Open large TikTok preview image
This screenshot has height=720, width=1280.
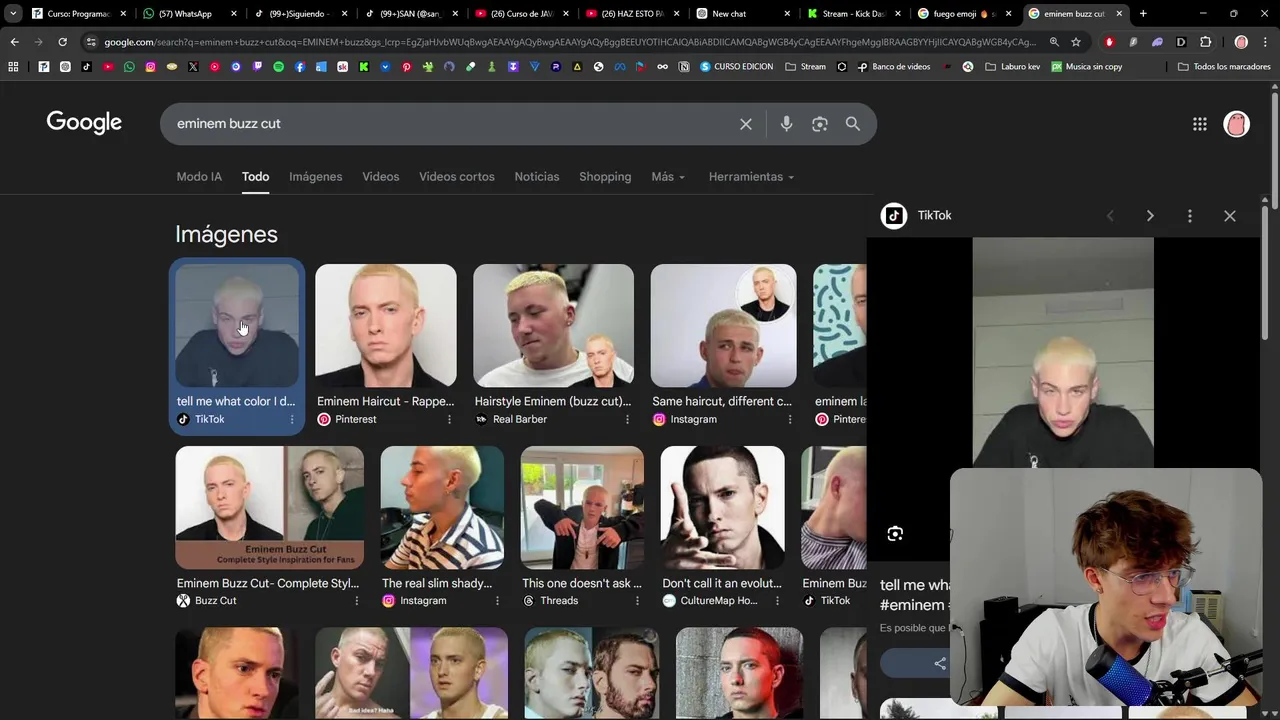tap(1063, 352)
